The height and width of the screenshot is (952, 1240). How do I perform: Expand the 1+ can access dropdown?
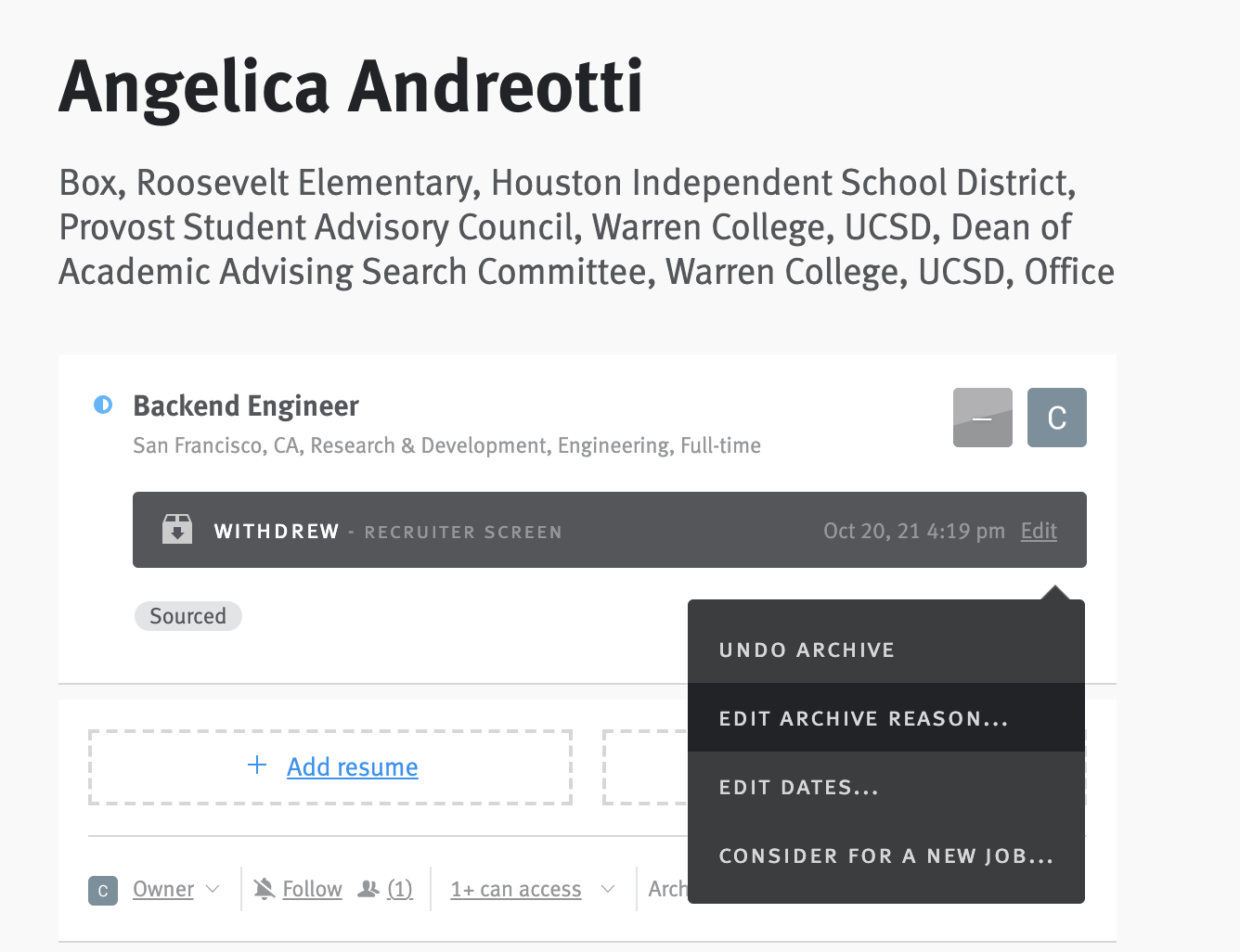tap(608, 889)
